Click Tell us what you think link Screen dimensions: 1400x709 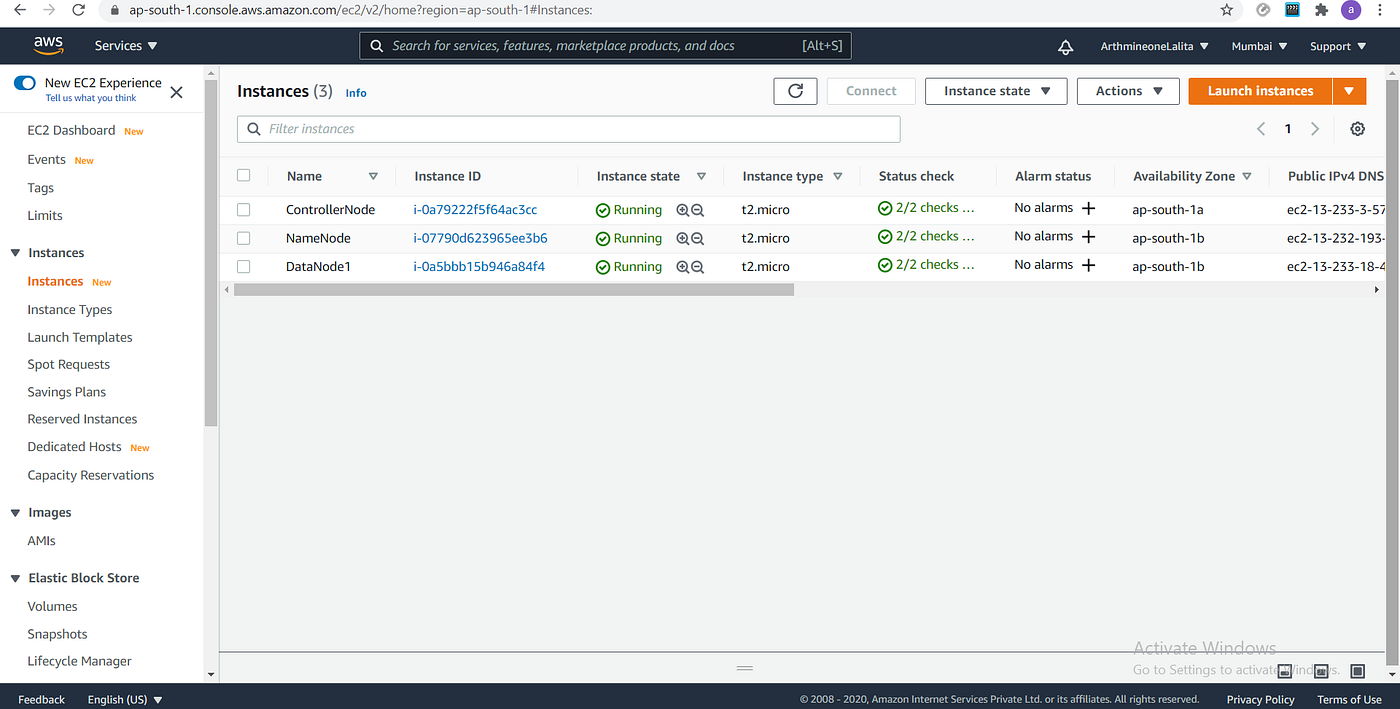click(91, 98)
